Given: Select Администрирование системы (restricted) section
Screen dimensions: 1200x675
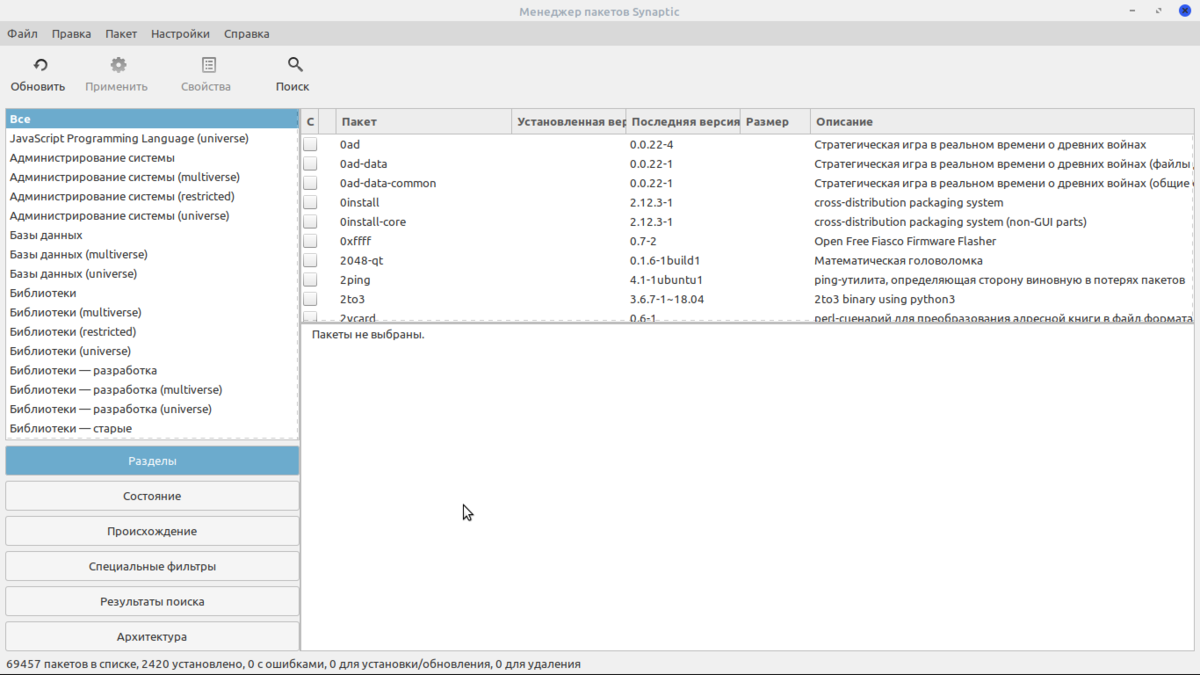Looking at the screenshot, I should [152, 197].
